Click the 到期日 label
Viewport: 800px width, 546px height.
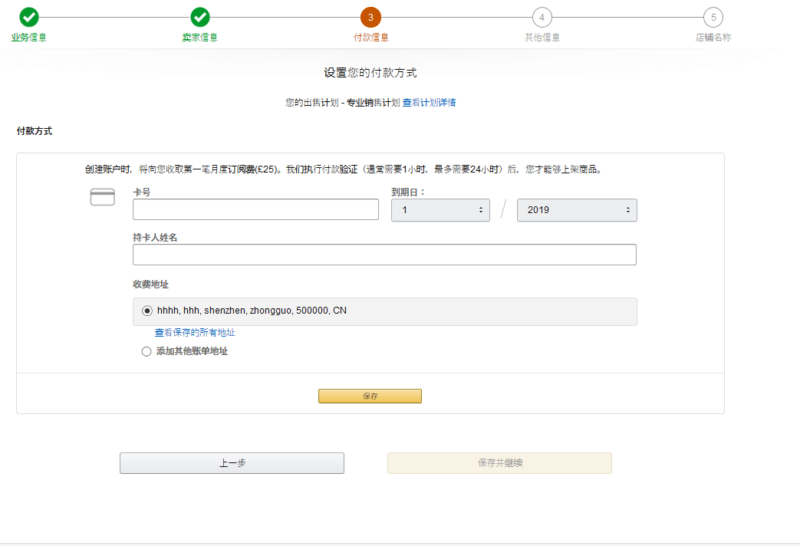(x=408, y=192)
